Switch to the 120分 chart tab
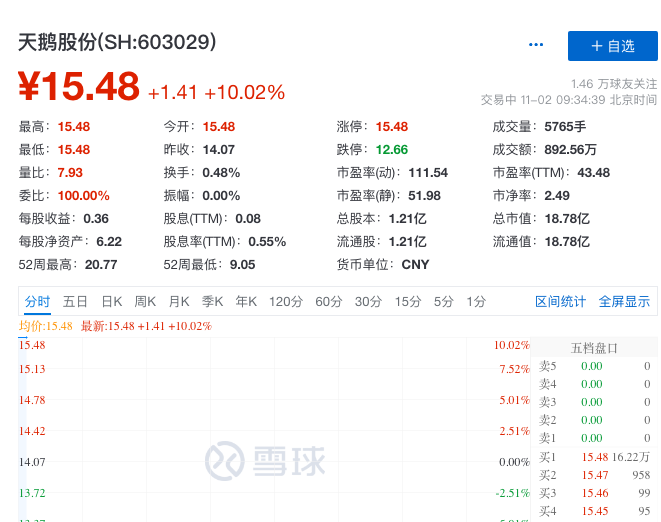 click(286, 301)
